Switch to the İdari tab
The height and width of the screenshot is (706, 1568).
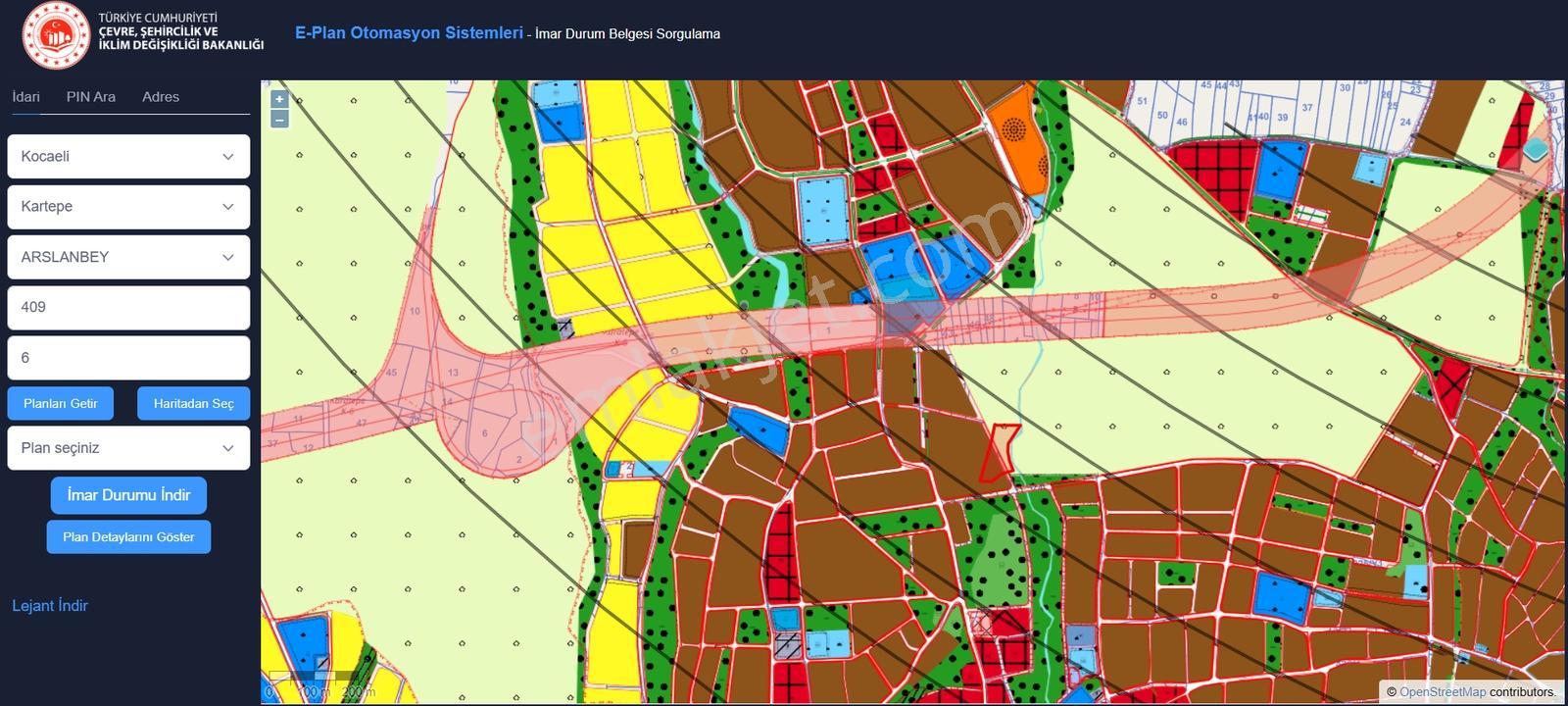pyautogui.click(x=26, y=97)
